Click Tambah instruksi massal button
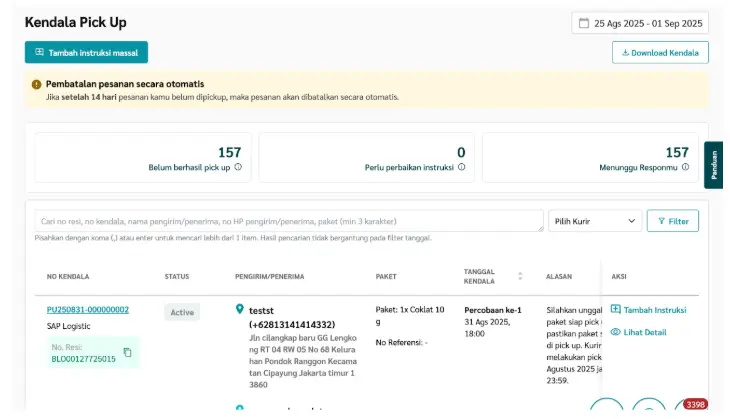The height and width of the screenshot is (419, 730). [x=86, y=52]
